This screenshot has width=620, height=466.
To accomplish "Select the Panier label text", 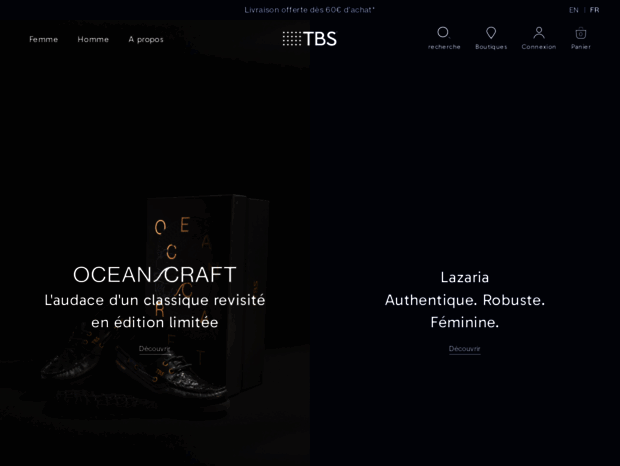I will (581, 47).
